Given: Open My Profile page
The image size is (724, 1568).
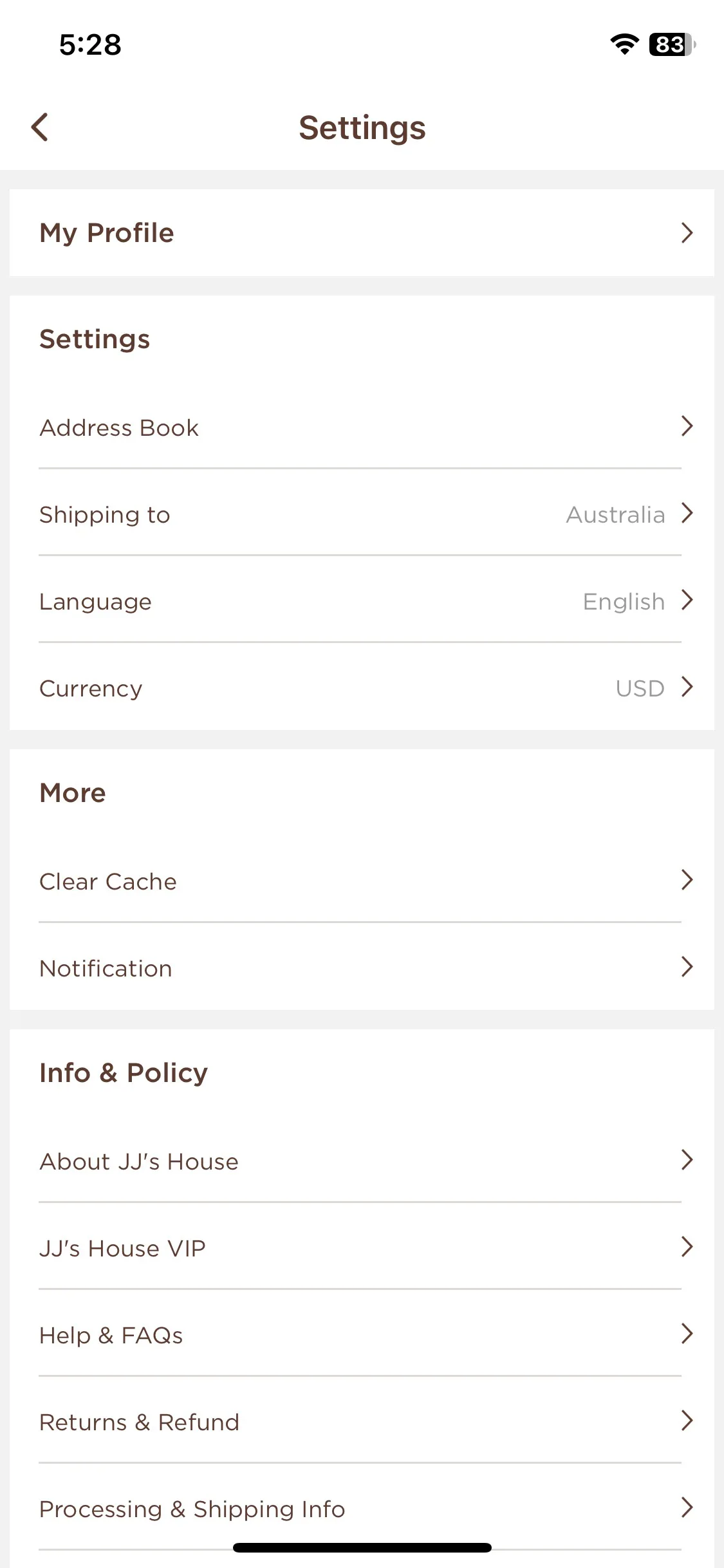Looking at the screenshot, I should [x=362, y=232].
